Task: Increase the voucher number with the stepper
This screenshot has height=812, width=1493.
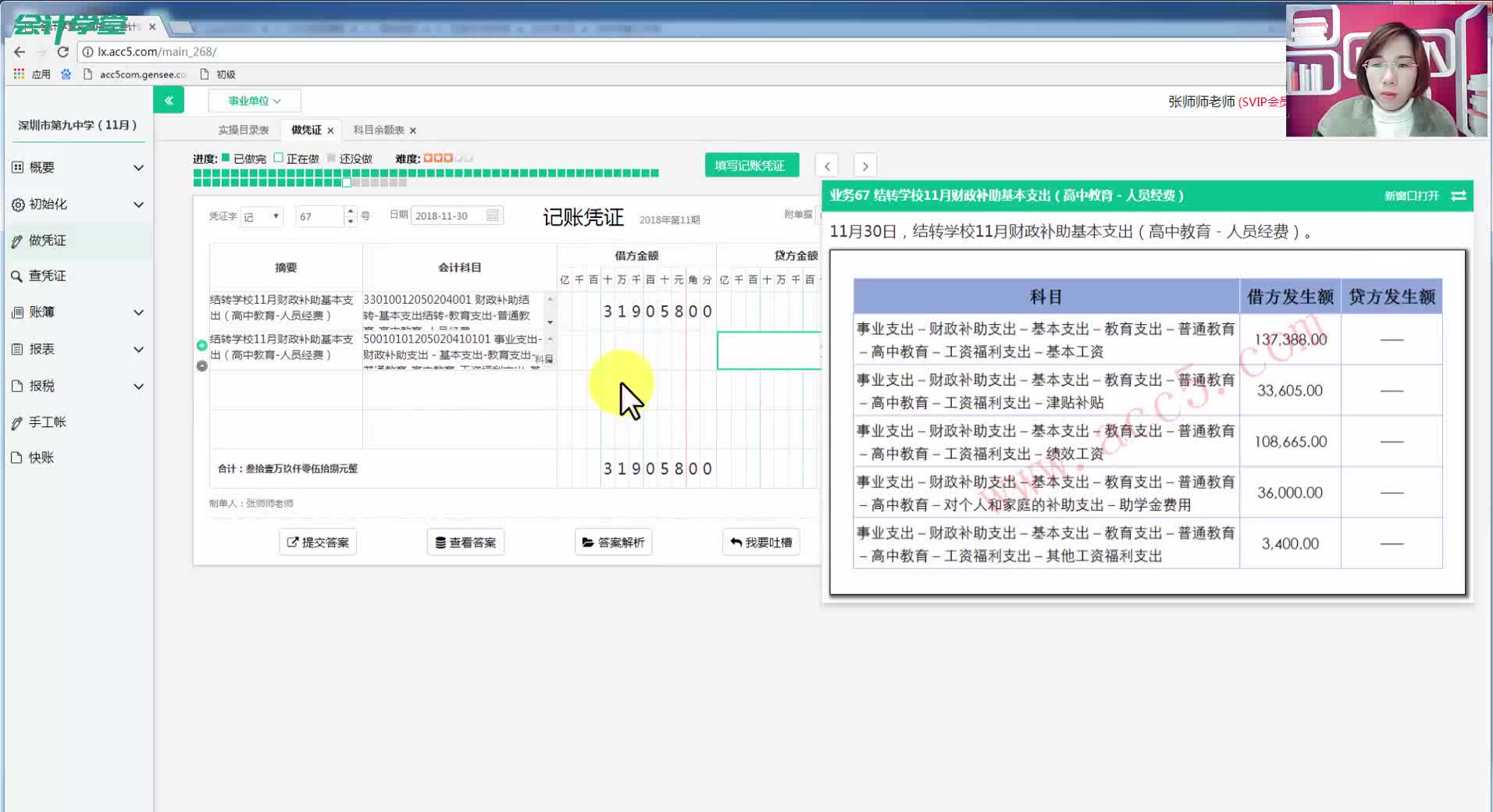Action: (x=351, y=211)
